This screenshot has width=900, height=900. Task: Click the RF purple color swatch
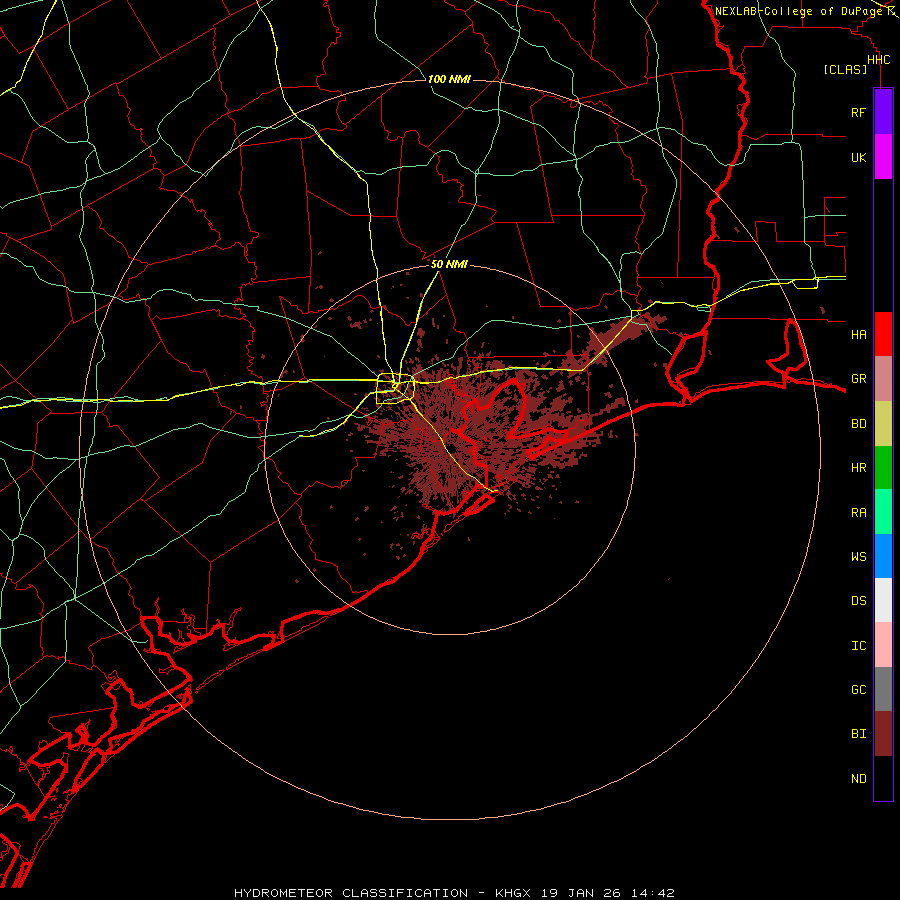(x=883, y=112)
